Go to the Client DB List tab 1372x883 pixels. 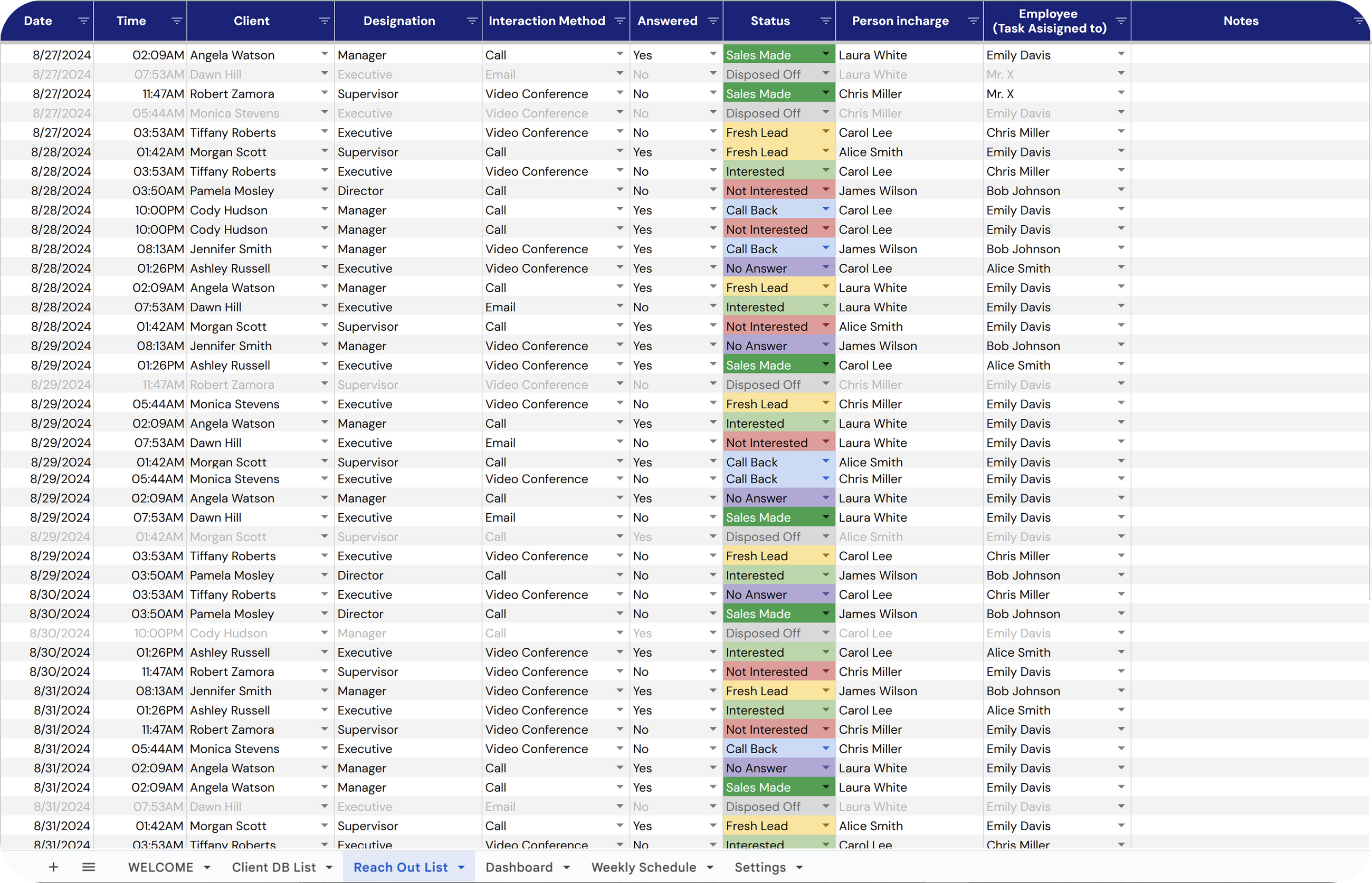(273, 867)
